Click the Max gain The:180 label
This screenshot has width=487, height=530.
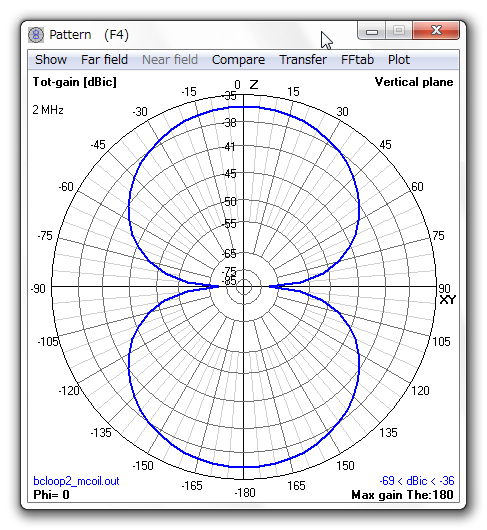pyautogui.click(x=402, y=495)
